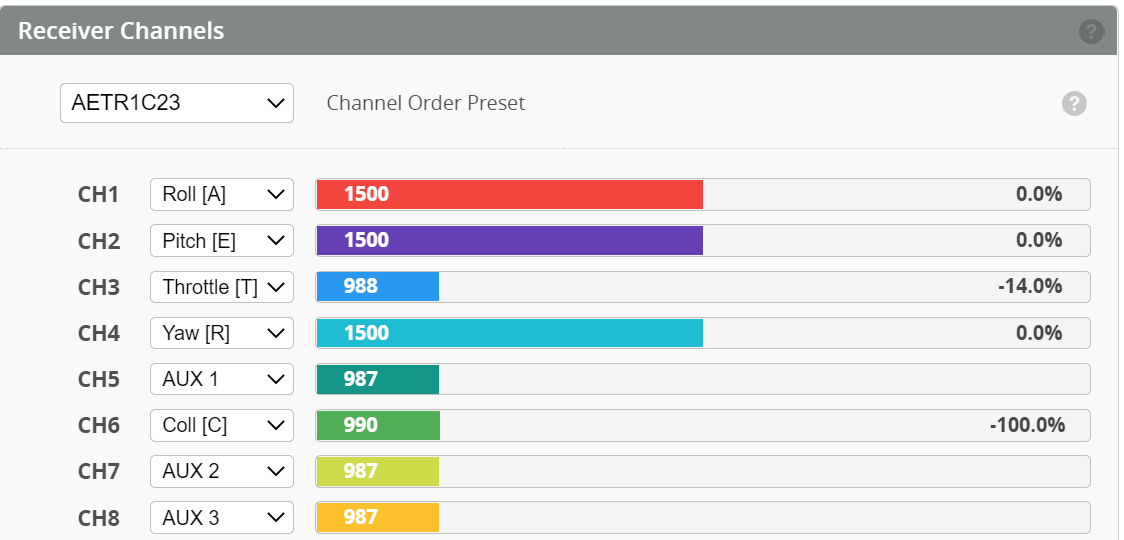Expand the CH2 Pitch [E] dropdown
Screen dimensions: 1124x540
tap(222, 241)
